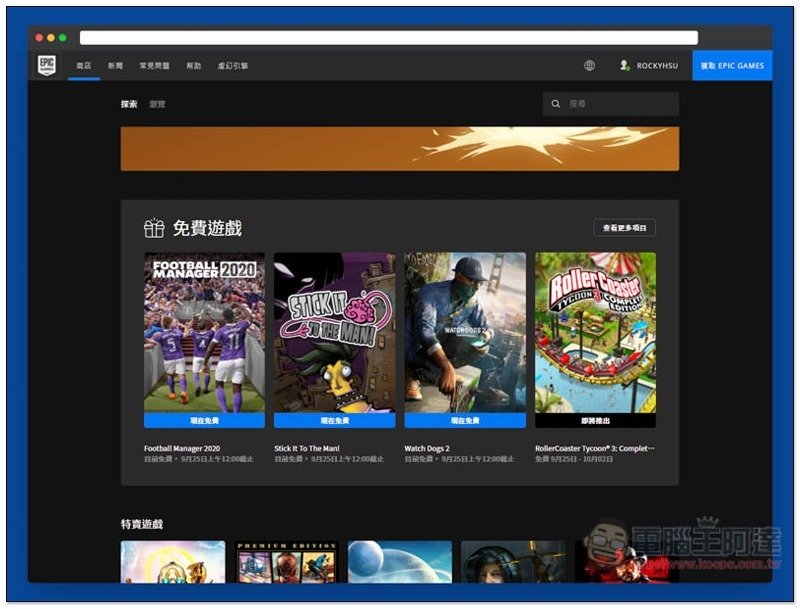Open the Watch Dogs 2 cover art

pyautogui.click(x=465, y=332)
